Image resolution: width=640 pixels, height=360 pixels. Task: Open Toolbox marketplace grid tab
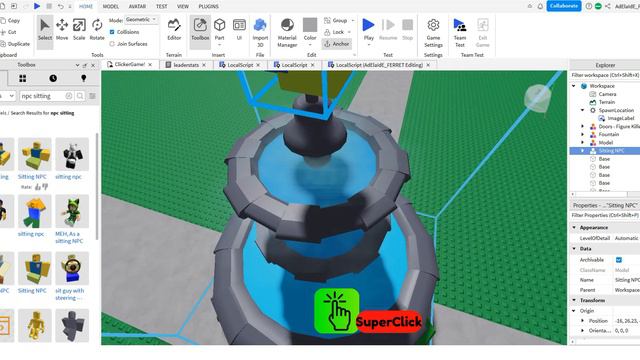(22, 78)
